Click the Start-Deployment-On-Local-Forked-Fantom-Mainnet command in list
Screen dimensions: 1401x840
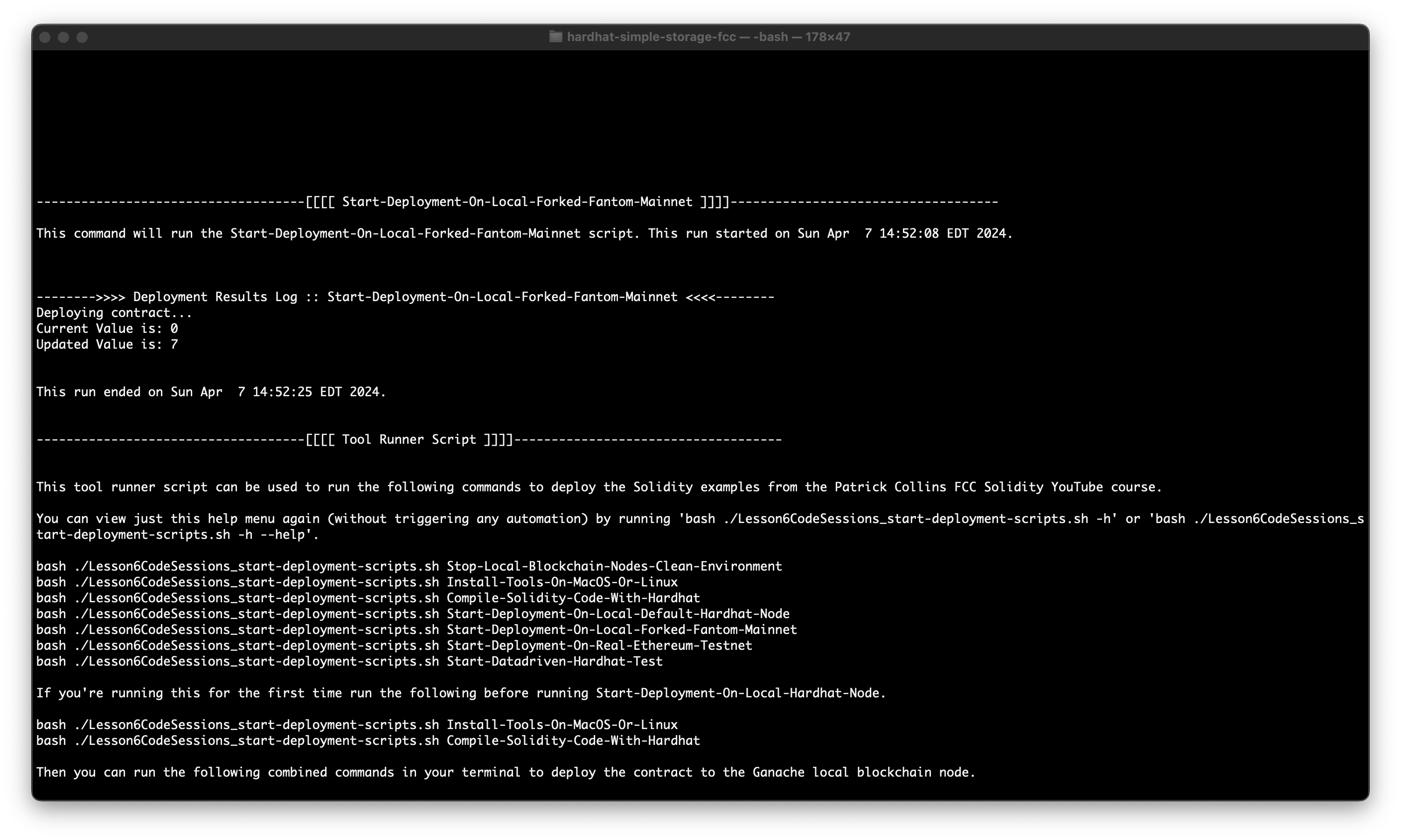(x=621, y=629)
